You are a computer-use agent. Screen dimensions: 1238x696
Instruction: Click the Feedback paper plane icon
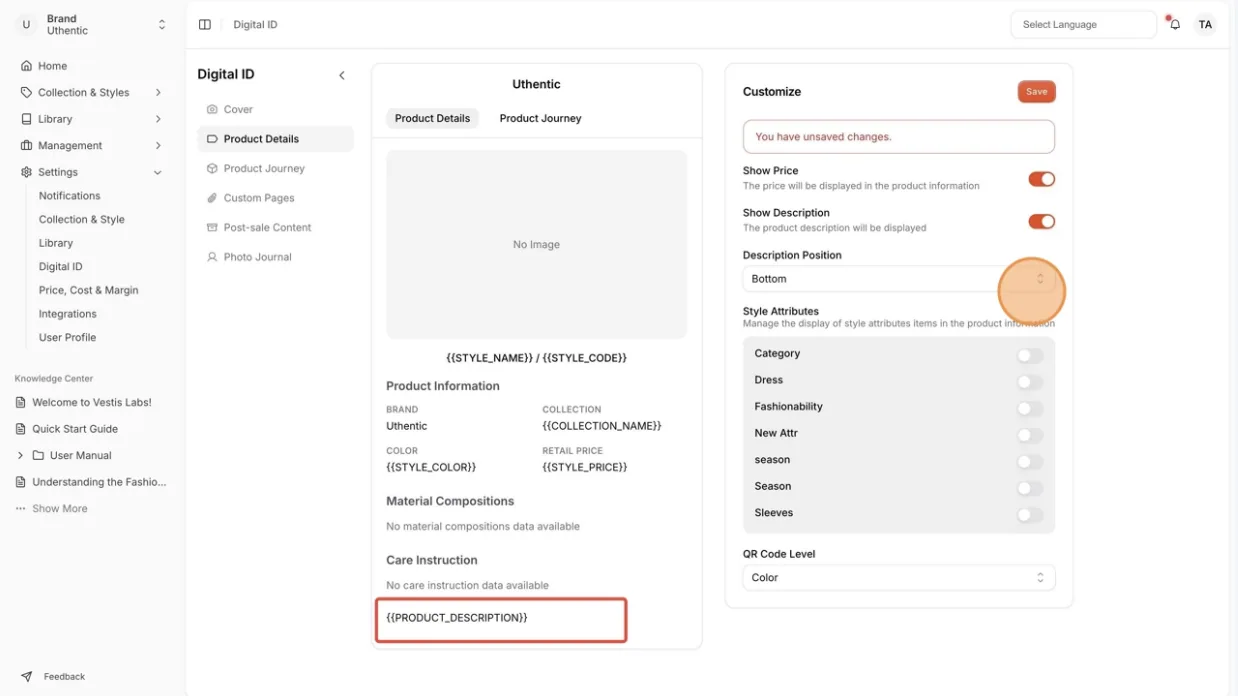26,677
